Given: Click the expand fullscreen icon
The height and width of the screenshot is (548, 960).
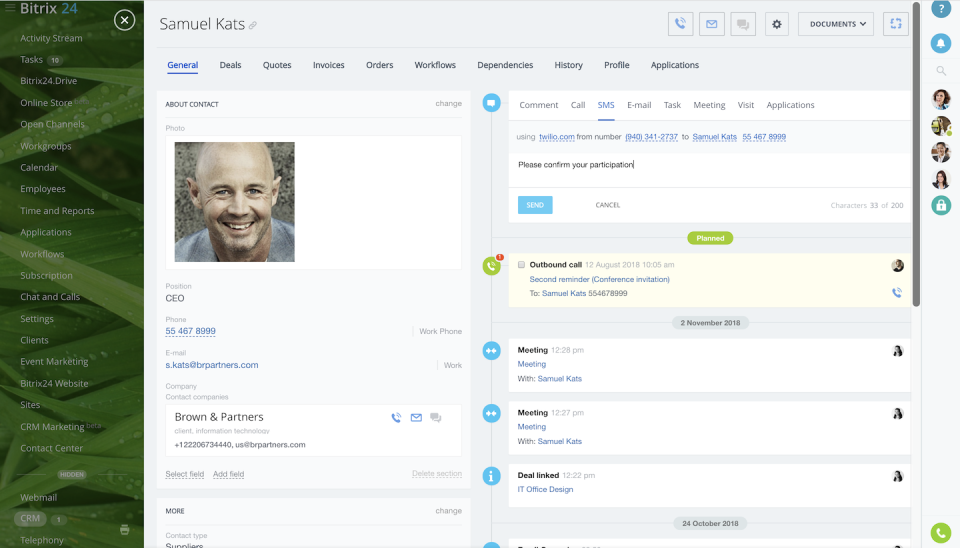Looking at the screenshot, I should click(896, 24).
